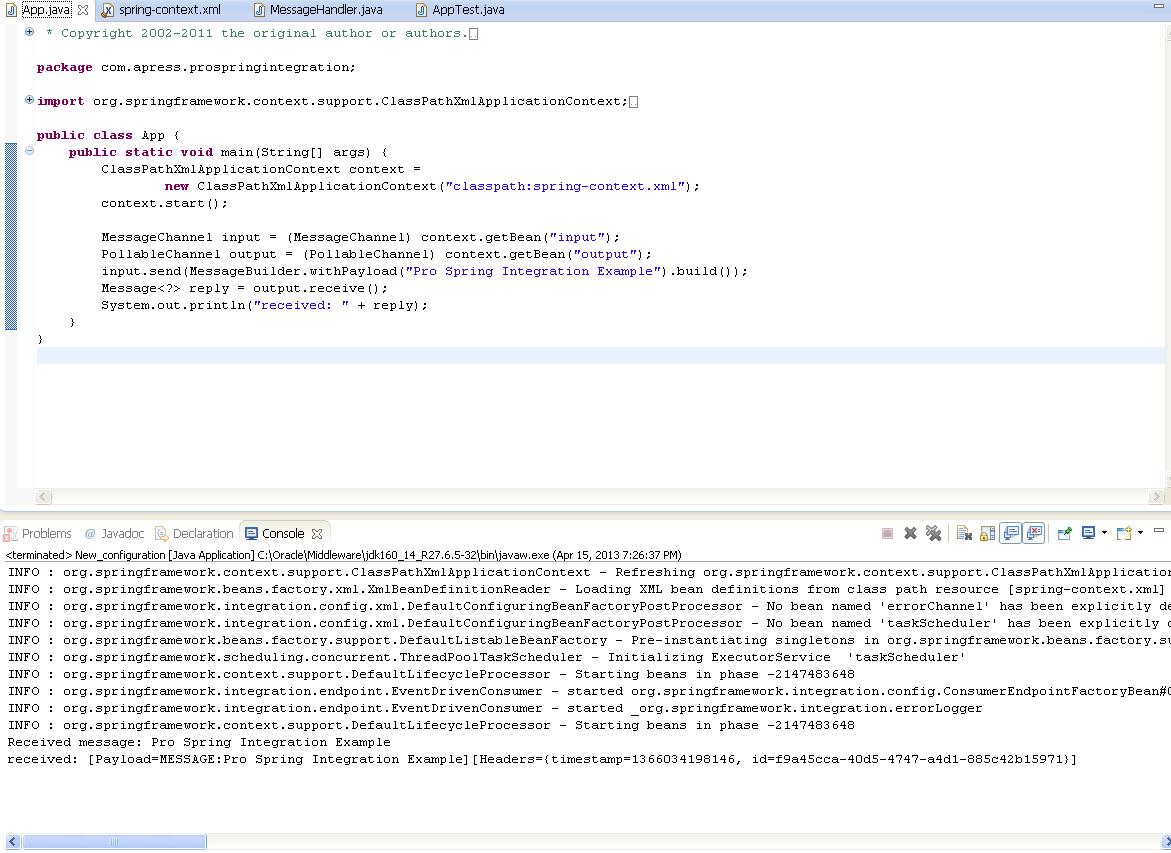Open a new Console view
Image resolution: width=1171 pixels, height=853 pixels.
(x=1122, y=533)
